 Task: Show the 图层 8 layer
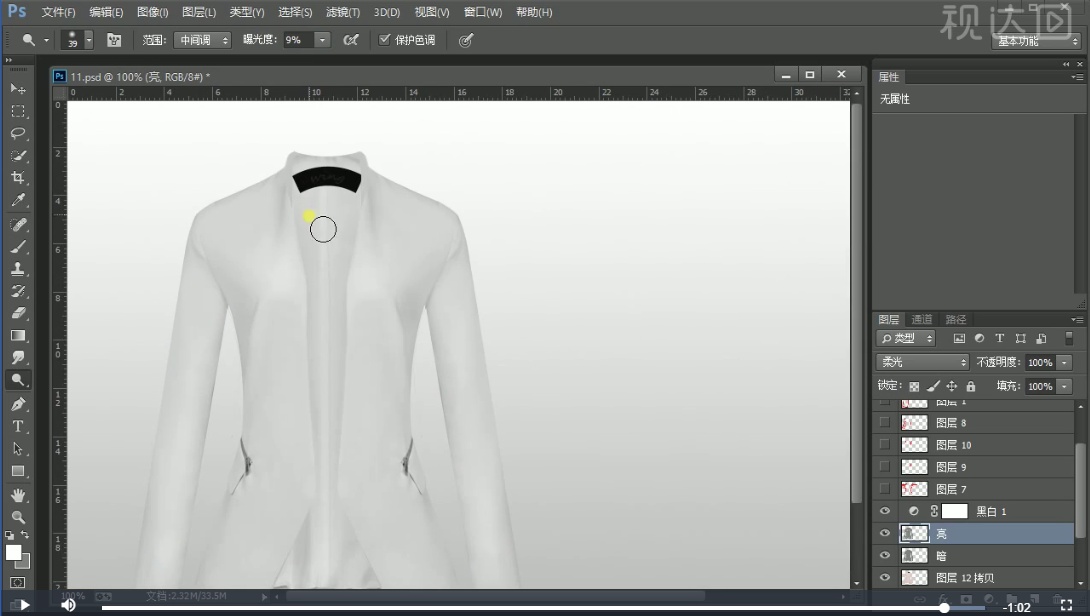point(884,422)
